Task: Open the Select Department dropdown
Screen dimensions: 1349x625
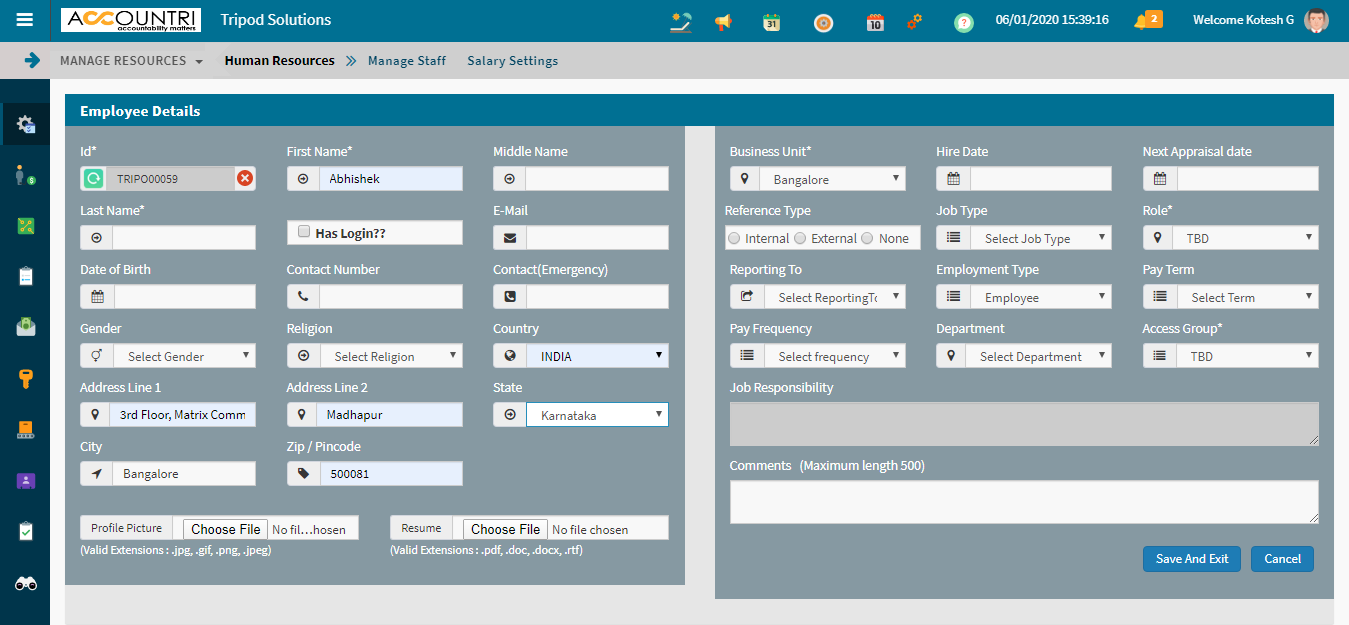Action: click(x=1039, y=356)
